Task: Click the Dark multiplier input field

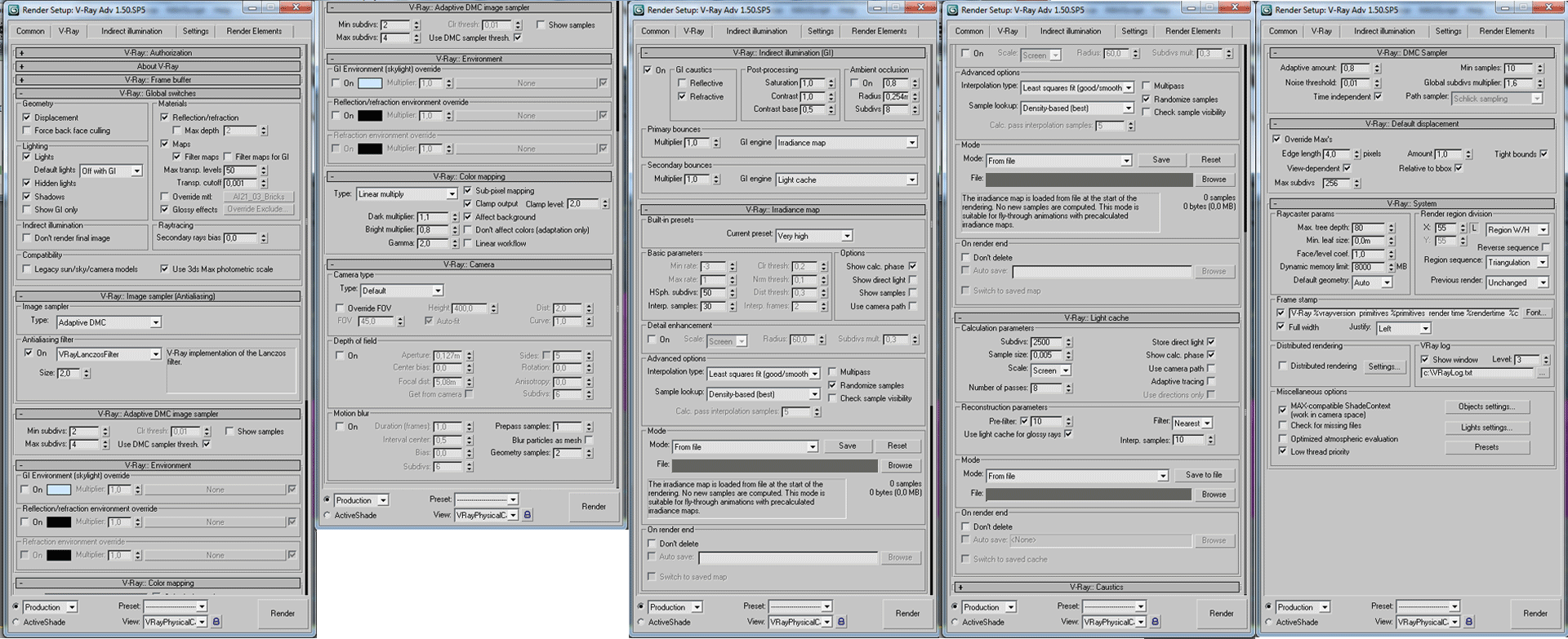Action: point(433,217)
